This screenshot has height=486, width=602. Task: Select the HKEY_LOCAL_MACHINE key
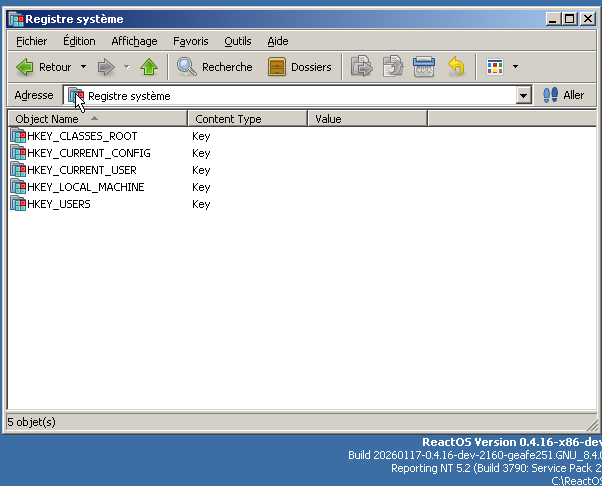(85, 187)
